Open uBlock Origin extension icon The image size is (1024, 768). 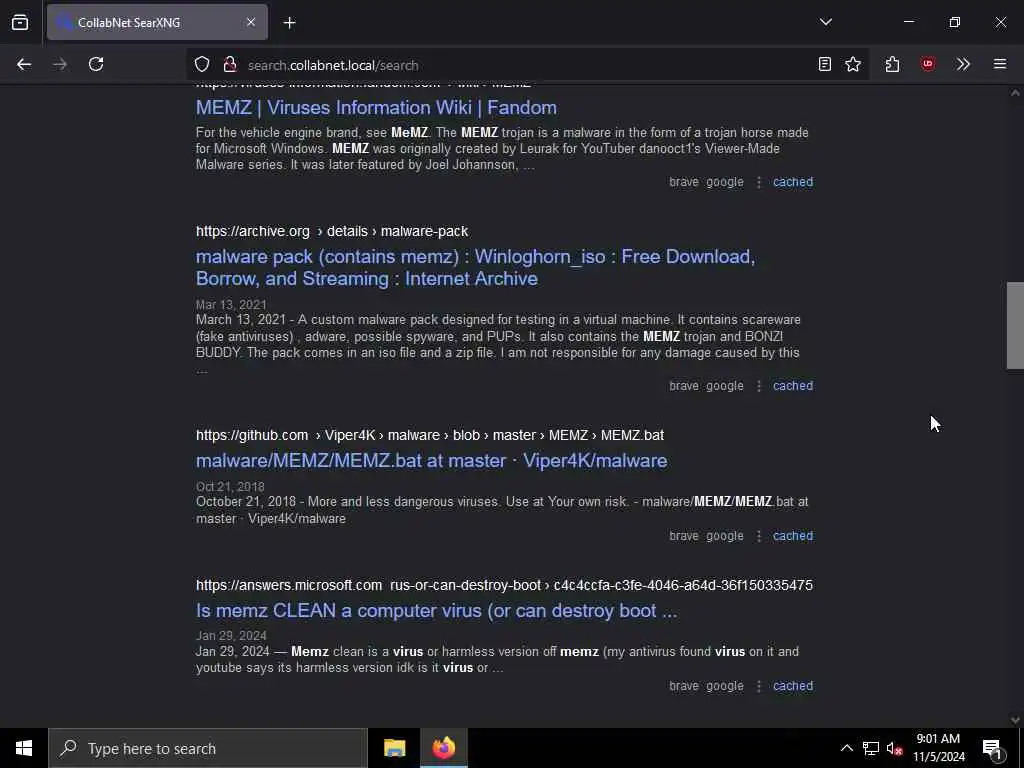tap(927, 64)
